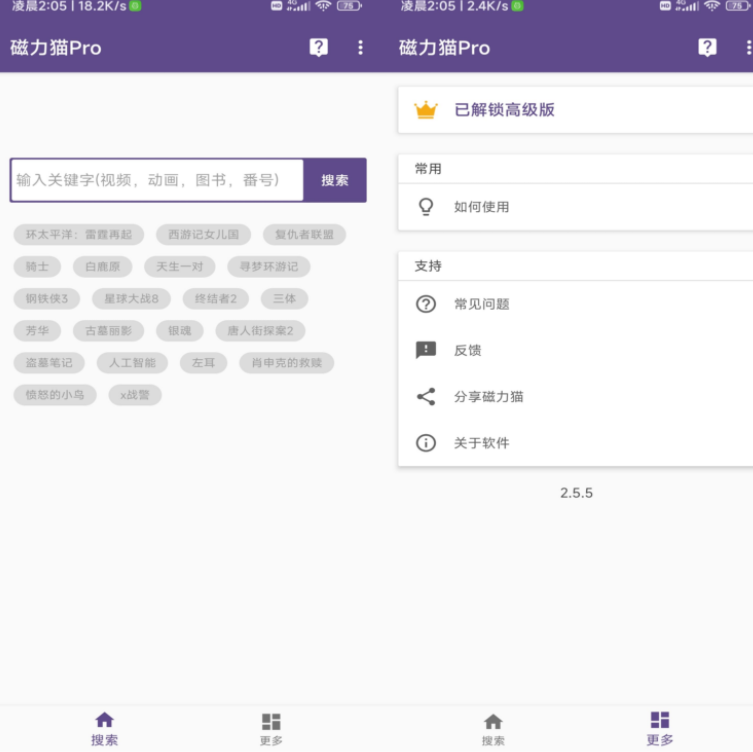Tap the 复仇者联盟 suggestion chip

304,234
